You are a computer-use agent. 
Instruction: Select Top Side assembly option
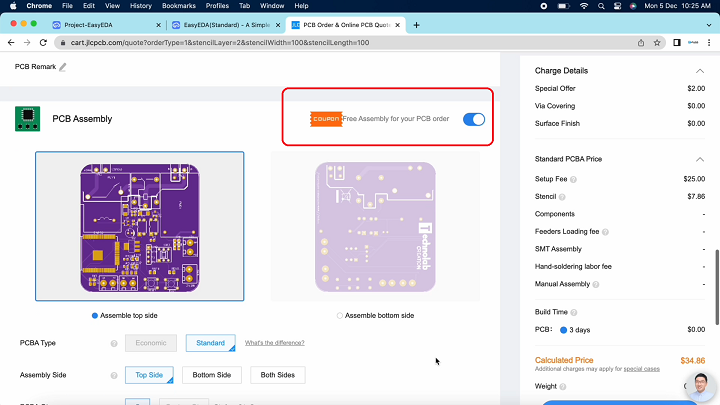point(149,375)
